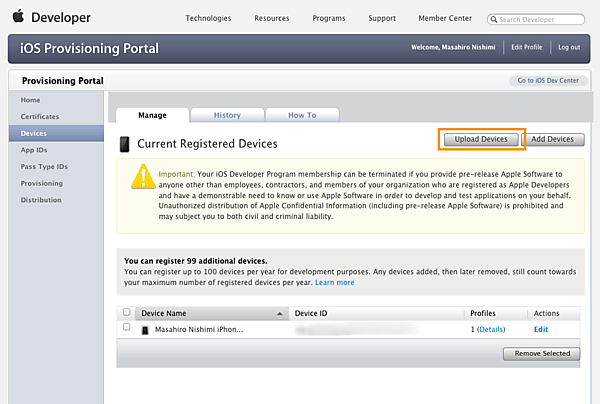This screenshot has width=600, height=404.
Task: Click the magnifier icon in search field
Action: click(495, 19)
